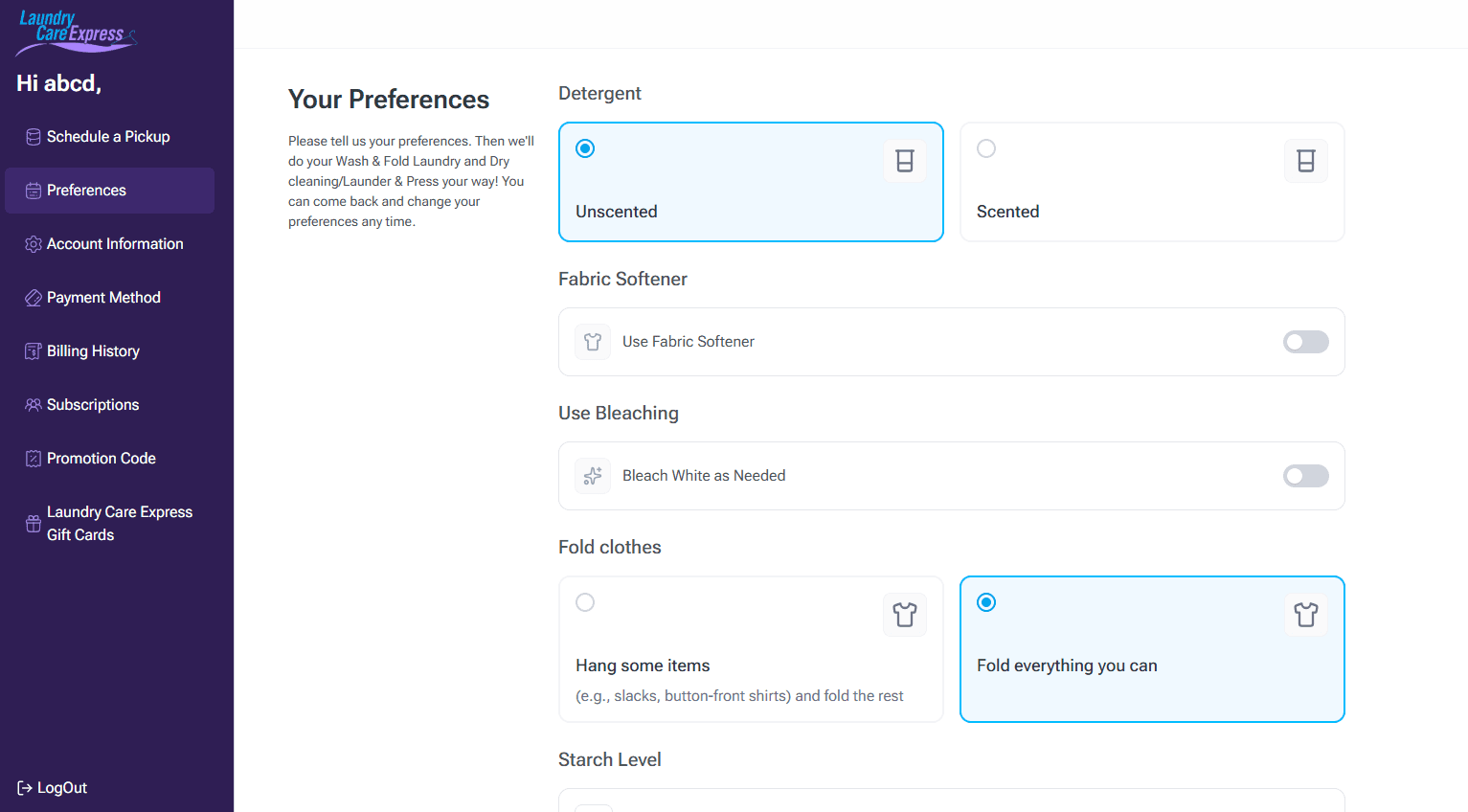Click the Laundry Care Express logo
1468x812 pixels.
[77, 32]
